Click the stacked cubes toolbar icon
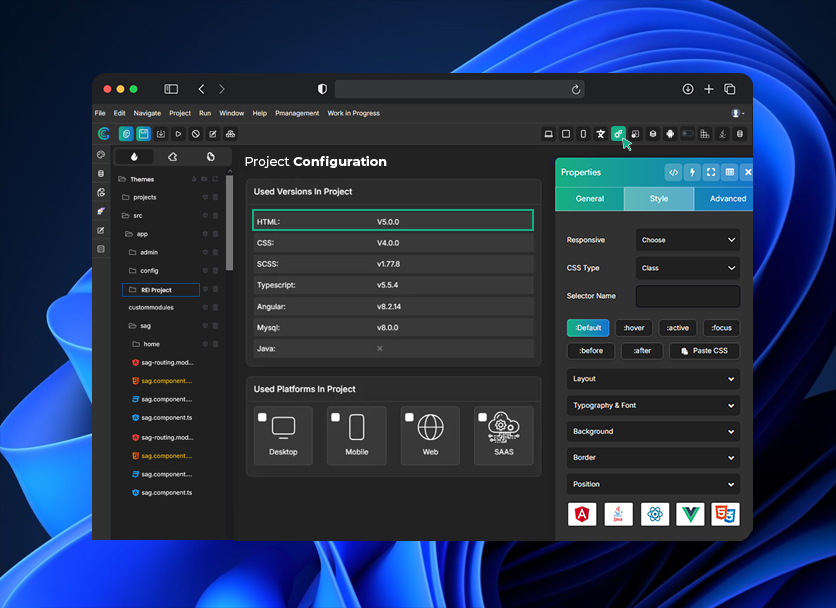Viewport: 836px width, 608px height. [x=230, y=134]
